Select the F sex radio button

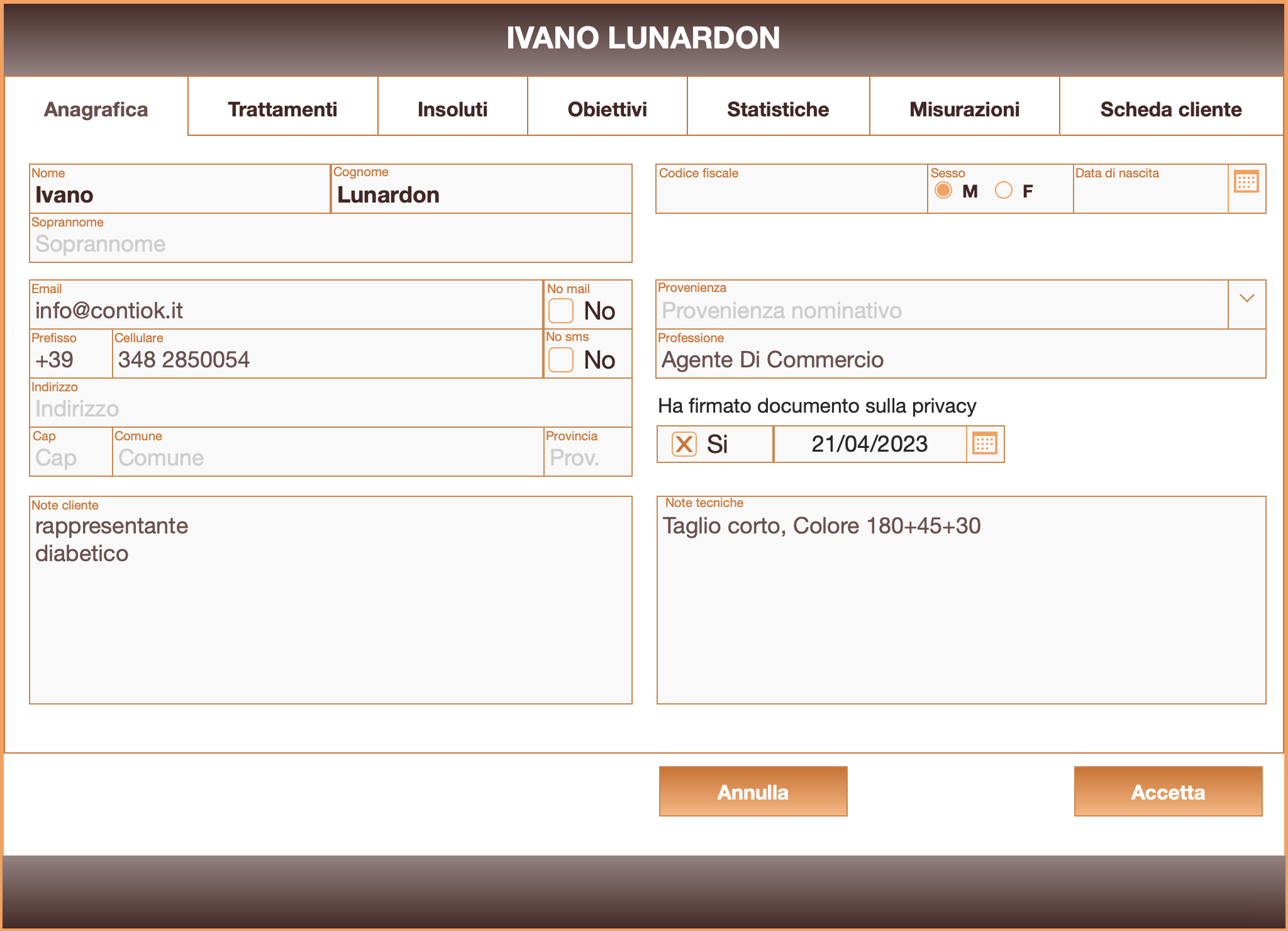(1004, 189)
